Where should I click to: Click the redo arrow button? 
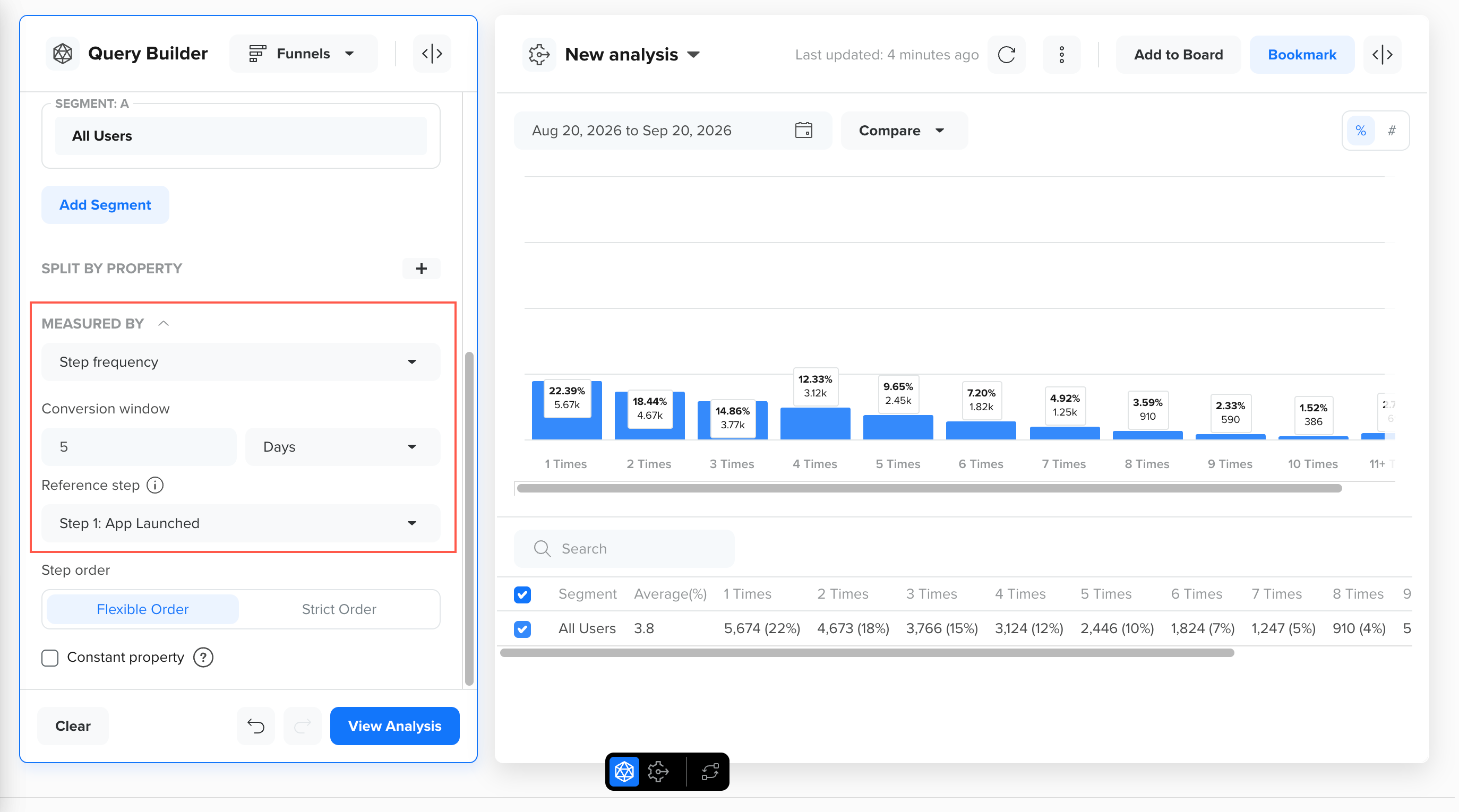pyautogui.click(x=303, y=726)
